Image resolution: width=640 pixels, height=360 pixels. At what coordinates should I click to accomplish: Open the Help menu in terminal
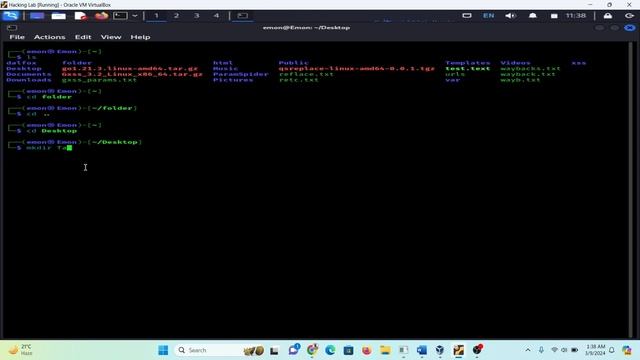[140, 37]
